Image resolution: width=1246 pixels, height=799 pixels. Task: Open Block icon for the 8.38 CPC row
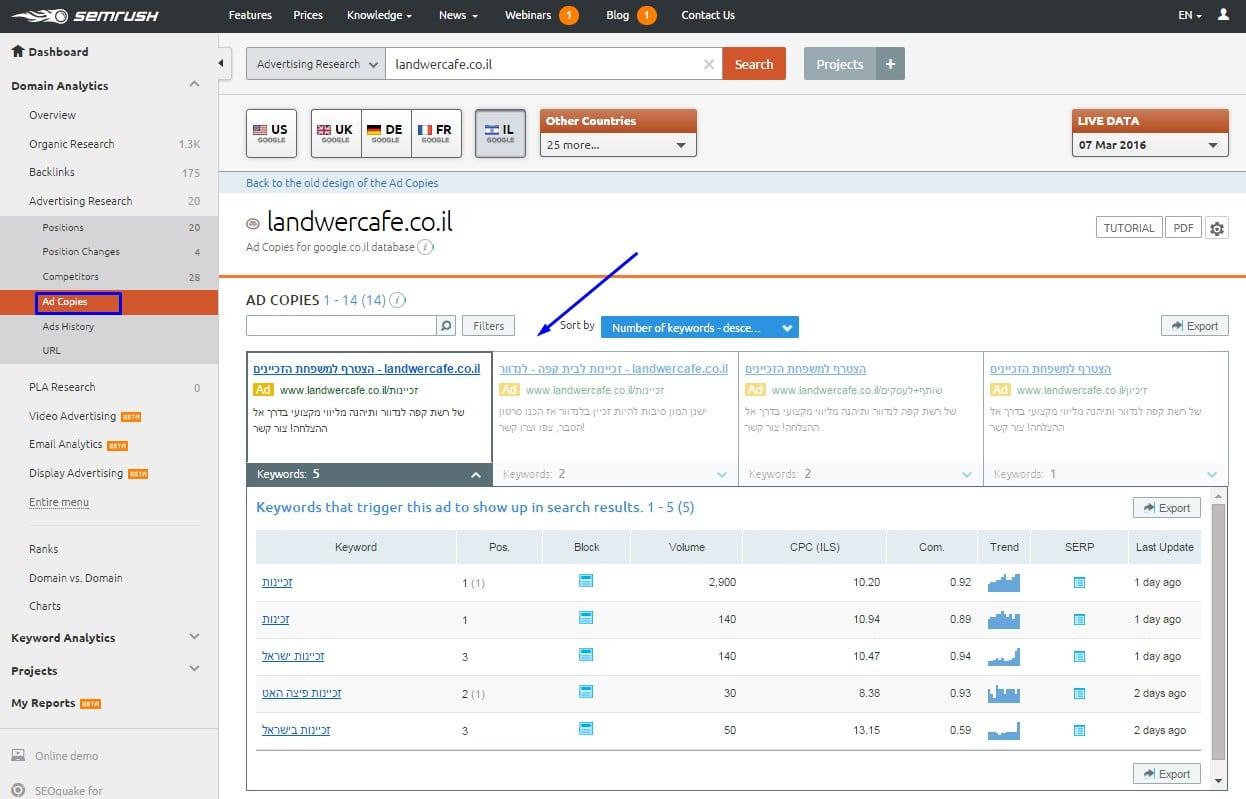pos(586,692)
